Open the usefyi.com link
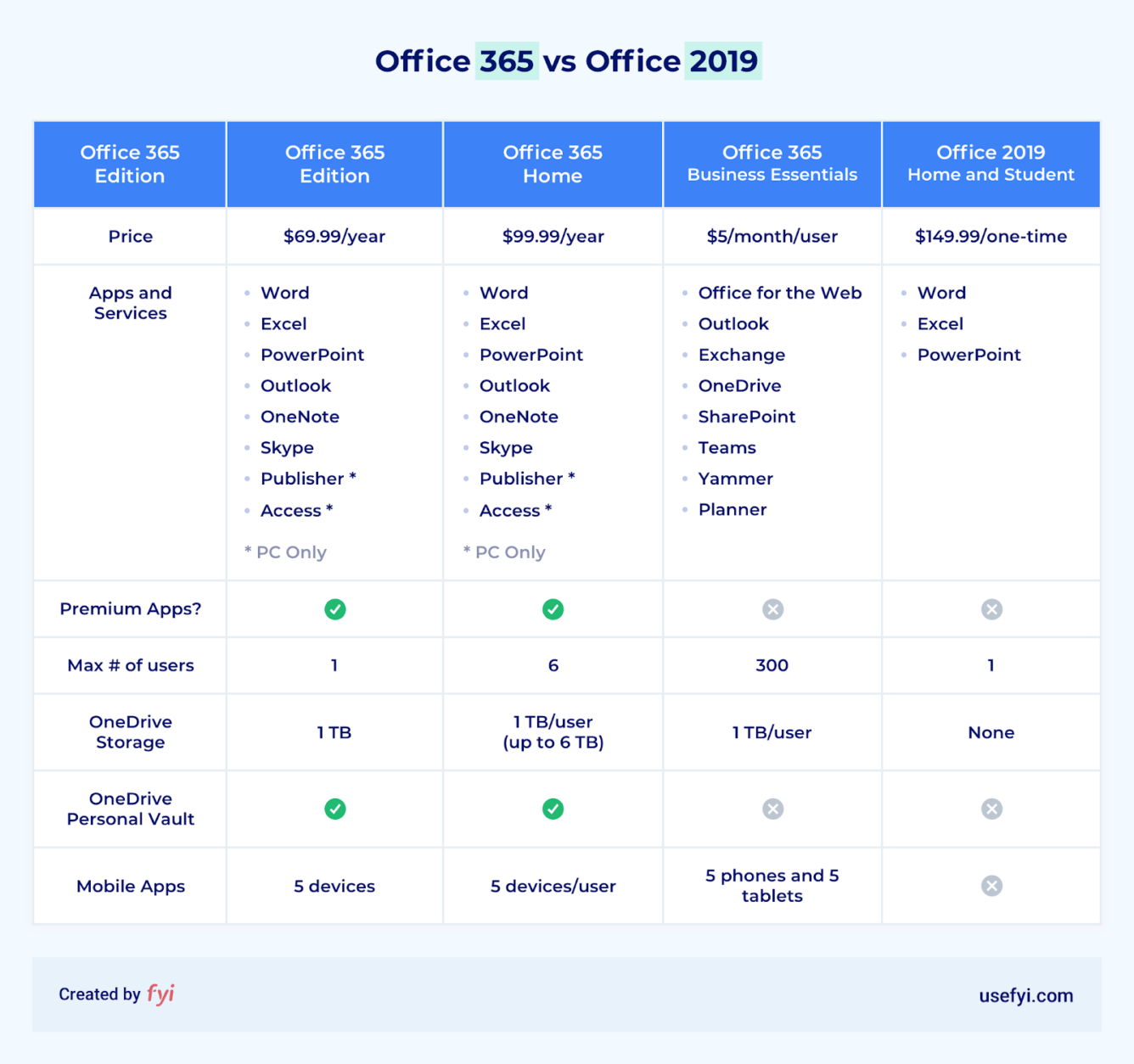Screen dimensions: 1134x1064 click(x=1026, y=995)
